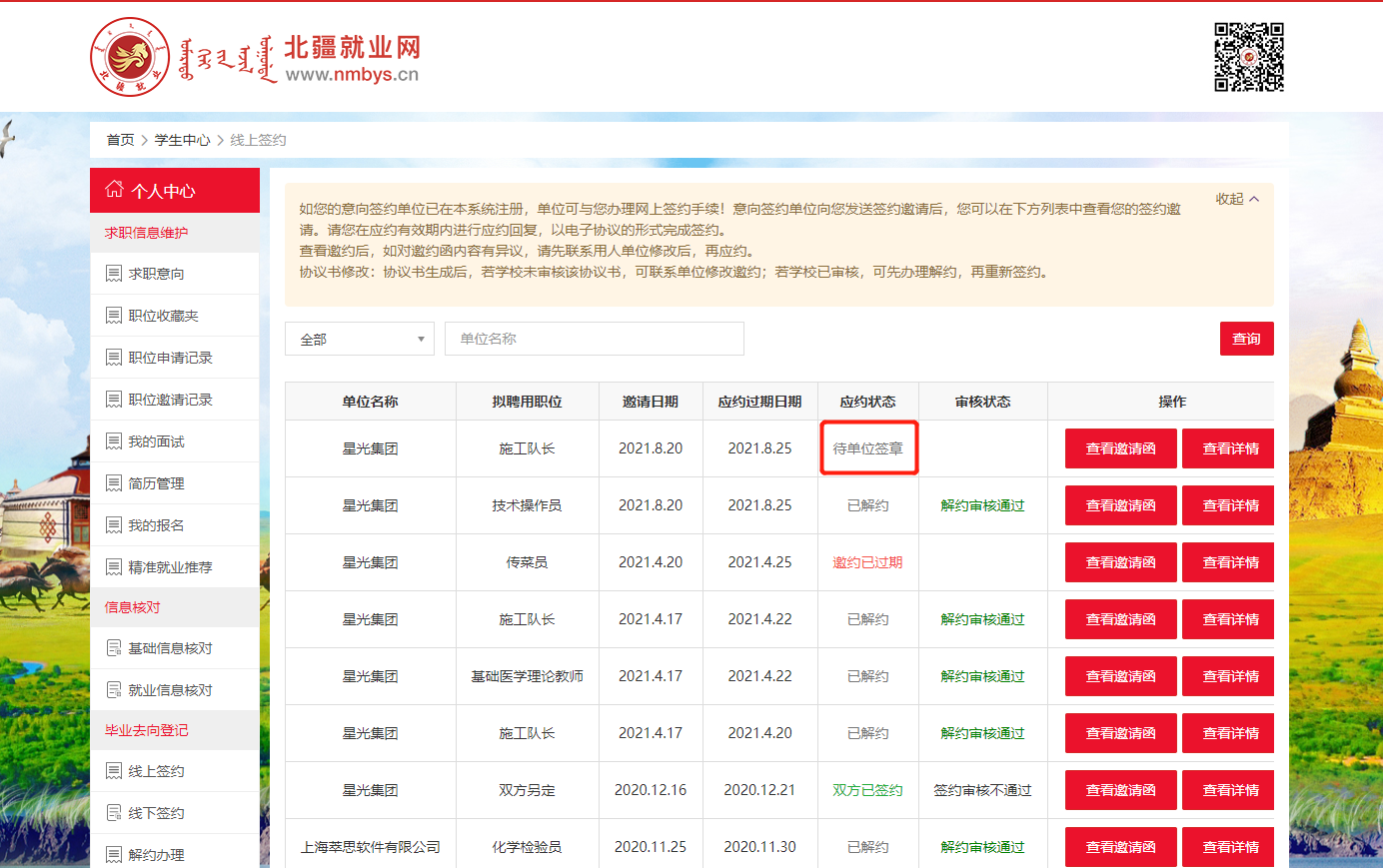Click the document icon beside 求职意向
The width and height of the screenshot is (1383, 868).
pos(114,274)
